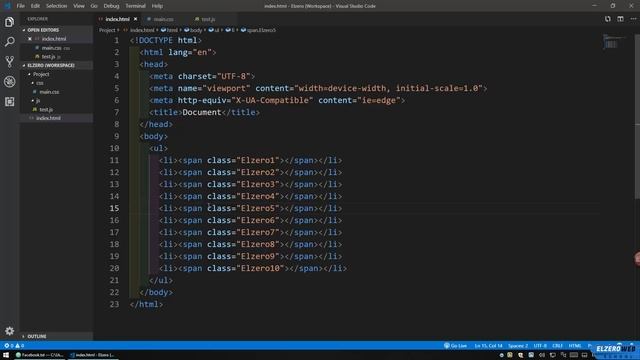Image resolution: width=640 pixels, height=360 pixels.
Task: Open the File menu
Action: (x=20, y=6)
